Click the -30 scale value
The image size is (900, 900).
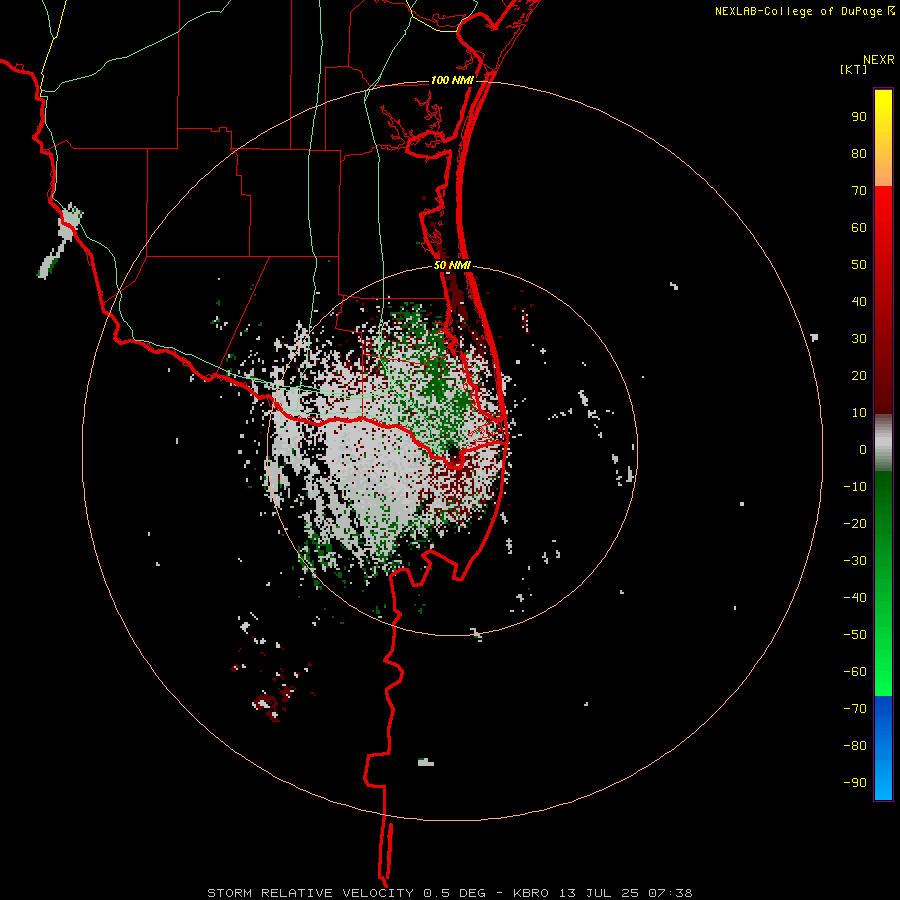coord(855,561)
